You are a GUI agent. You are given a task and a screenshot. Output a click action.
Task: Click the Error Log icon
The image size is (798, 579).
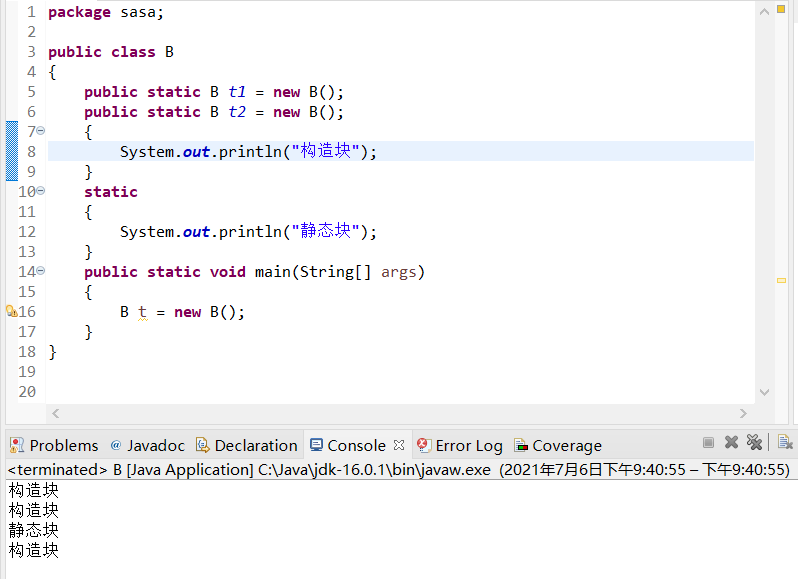[424, 445]
